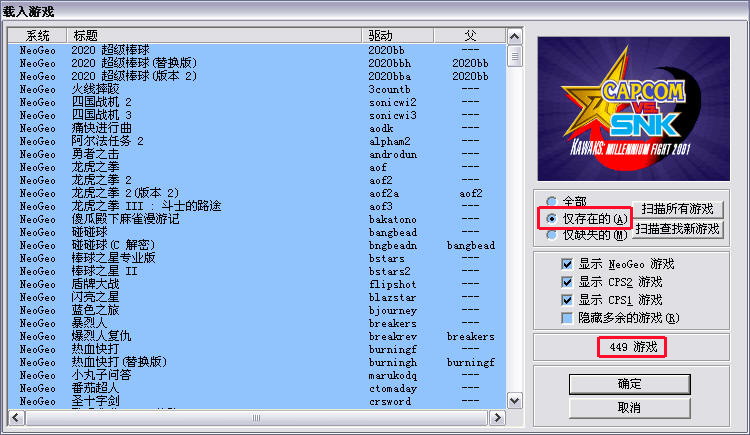750x435 pixels.
Task: Click the horizontal scroll right arrow
Action: tap(497, 418)
